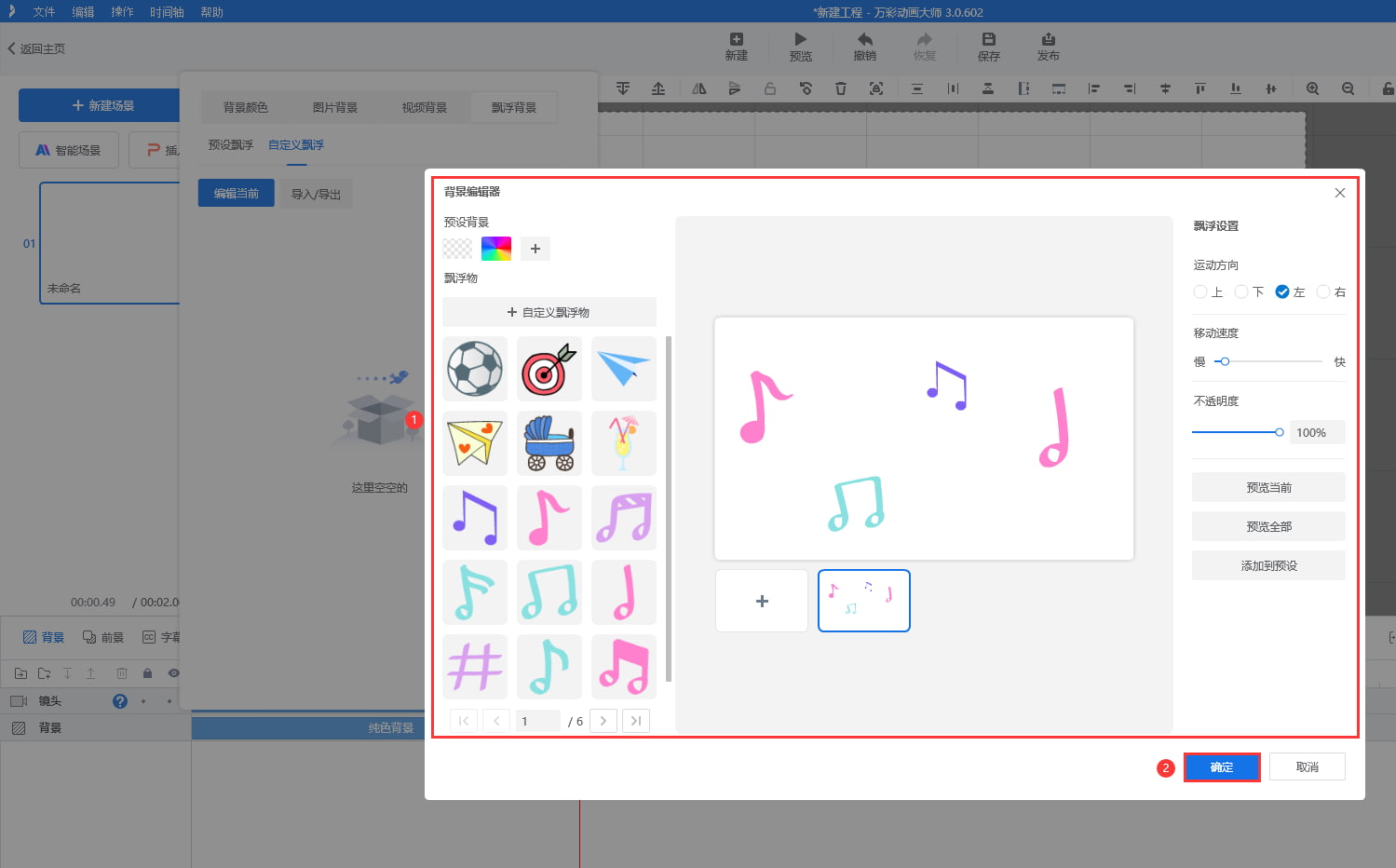Pick the blue paper airplane floating object
The width and height of the screenshot is (1396, 868).
(624, 369)
